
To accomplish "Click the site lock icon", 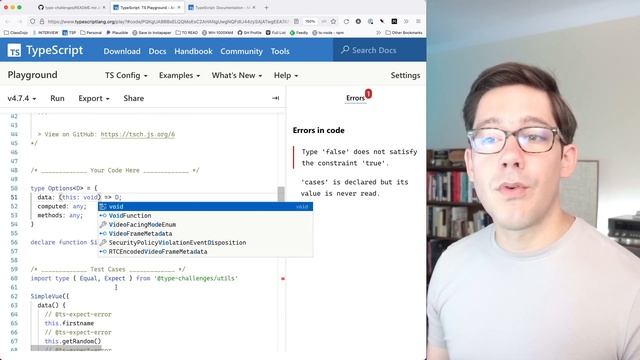I will [x=42, y=21].
